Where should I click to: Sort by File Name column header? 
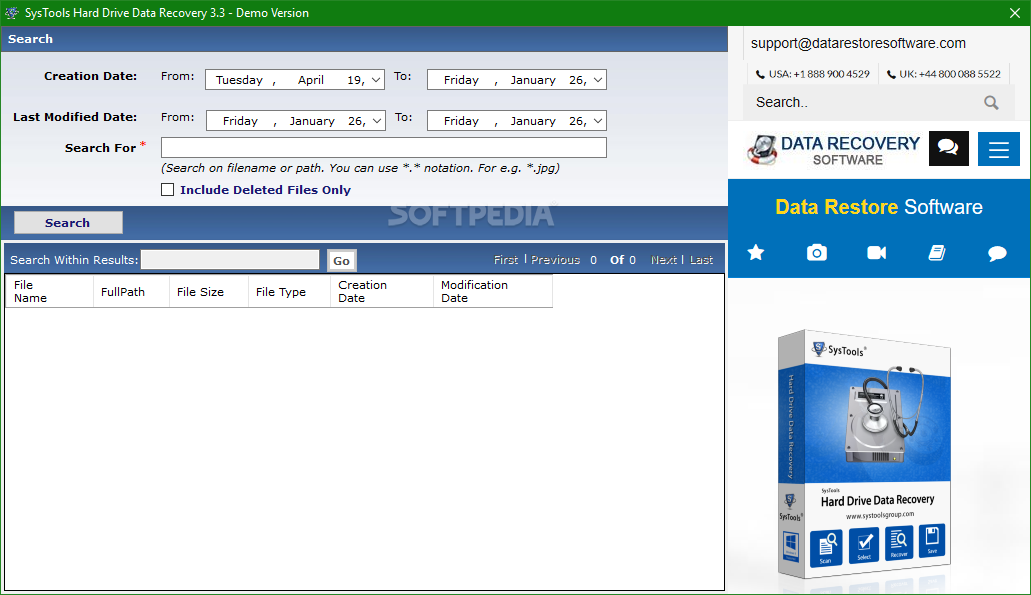coord(49,291)
